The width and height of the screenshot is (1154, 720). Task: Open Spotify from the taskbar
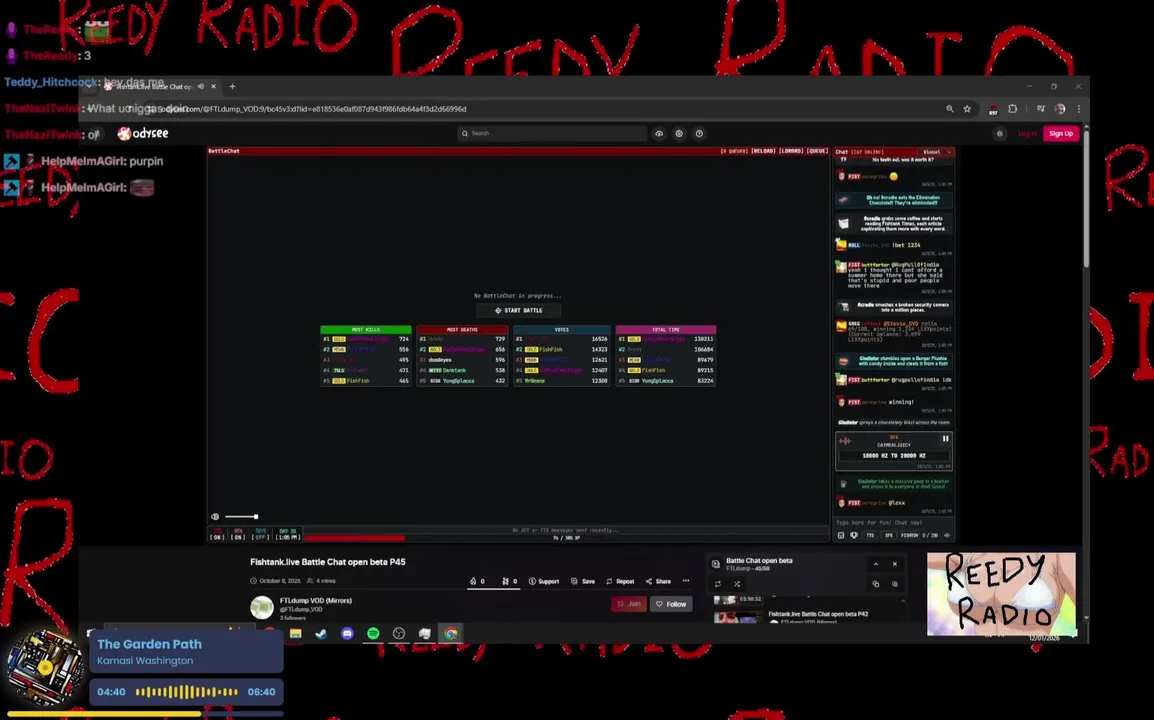click(373, 633)
